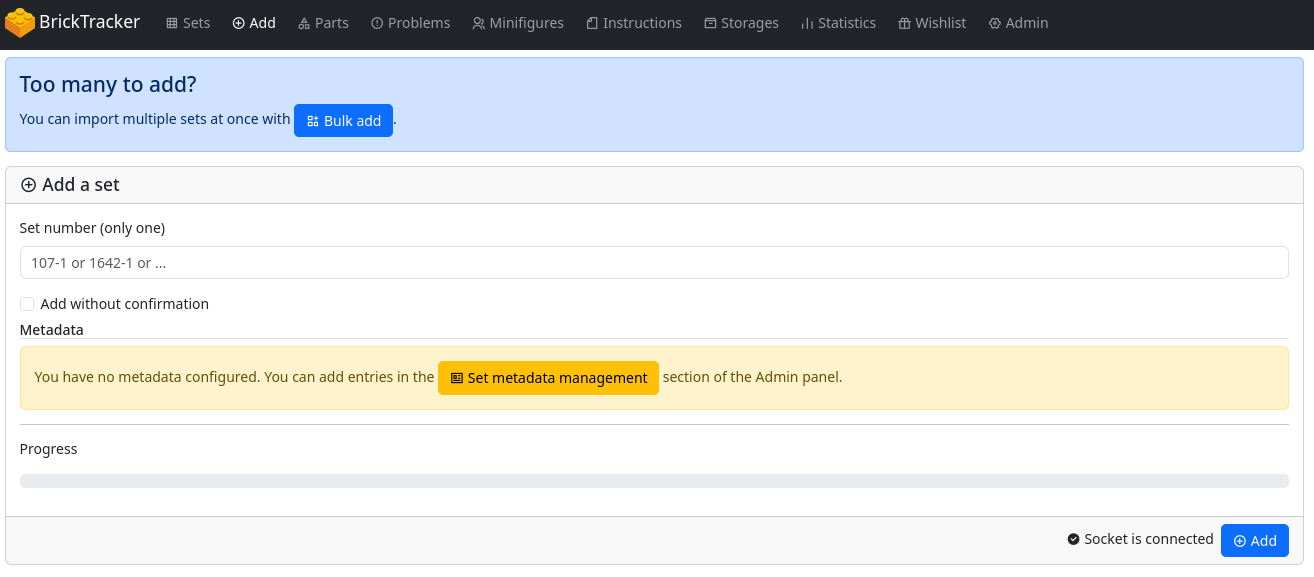1314x577 pixels.
Task: Click the BrickTracker brick logo icon
Action: pos(20,23)
